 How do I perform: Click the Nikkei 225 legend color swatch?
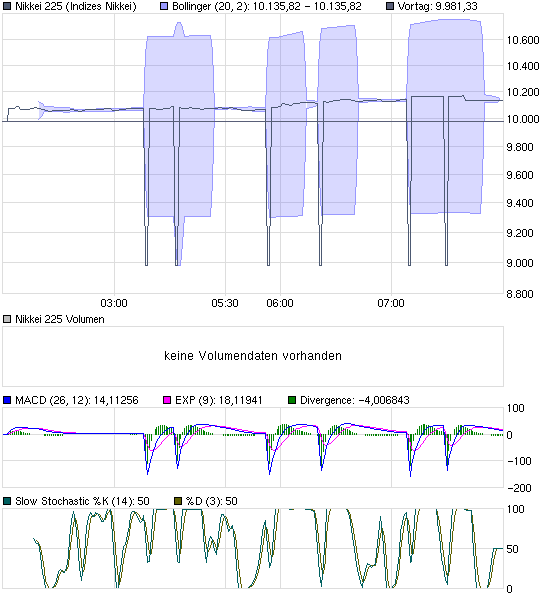[x=7, y=6]
